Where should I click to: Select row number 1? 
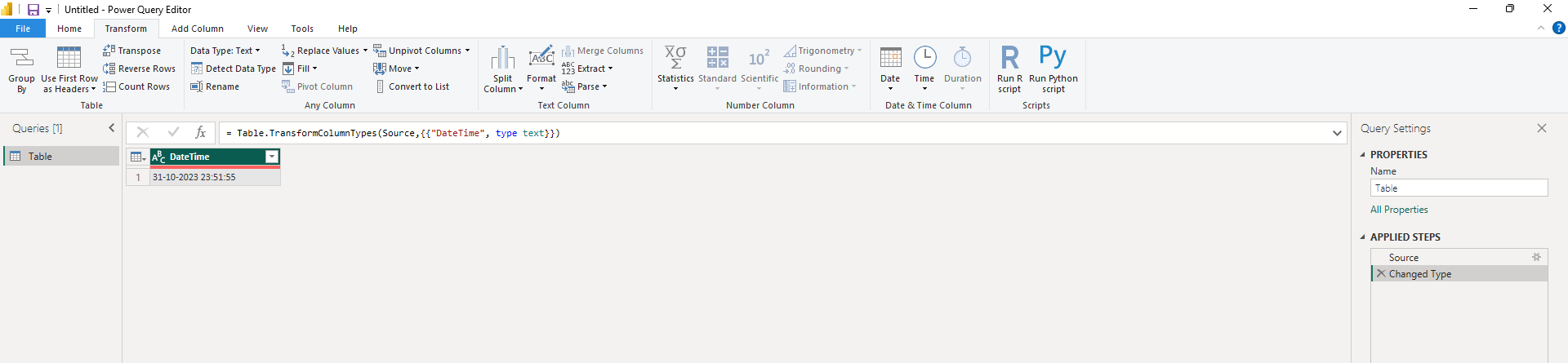click(x=138, y=177)
